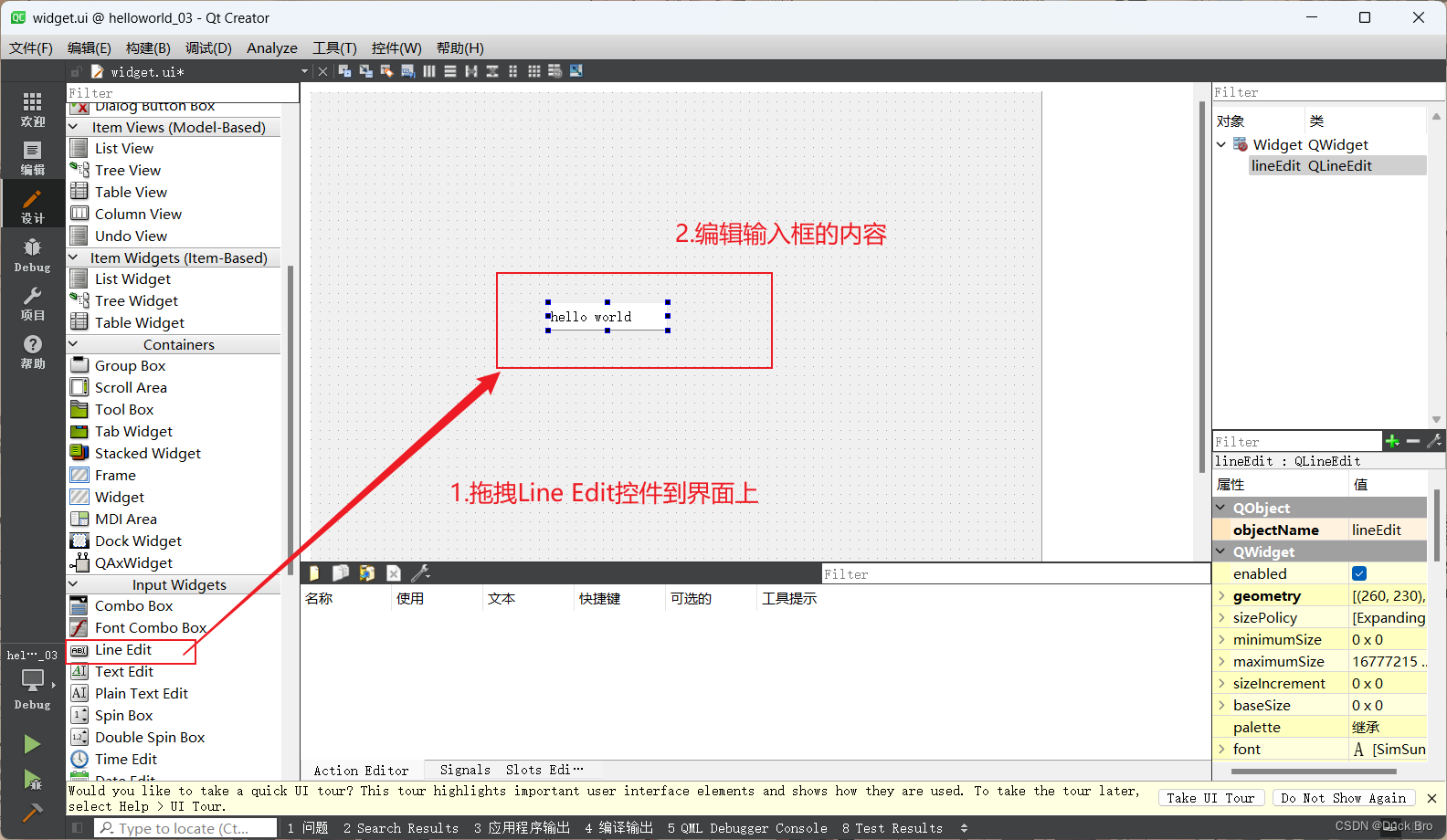The width and height of the screenshot is (1447, 840).
Task: Toggle left sidebar in status bar
Action: tap(78, 828)
